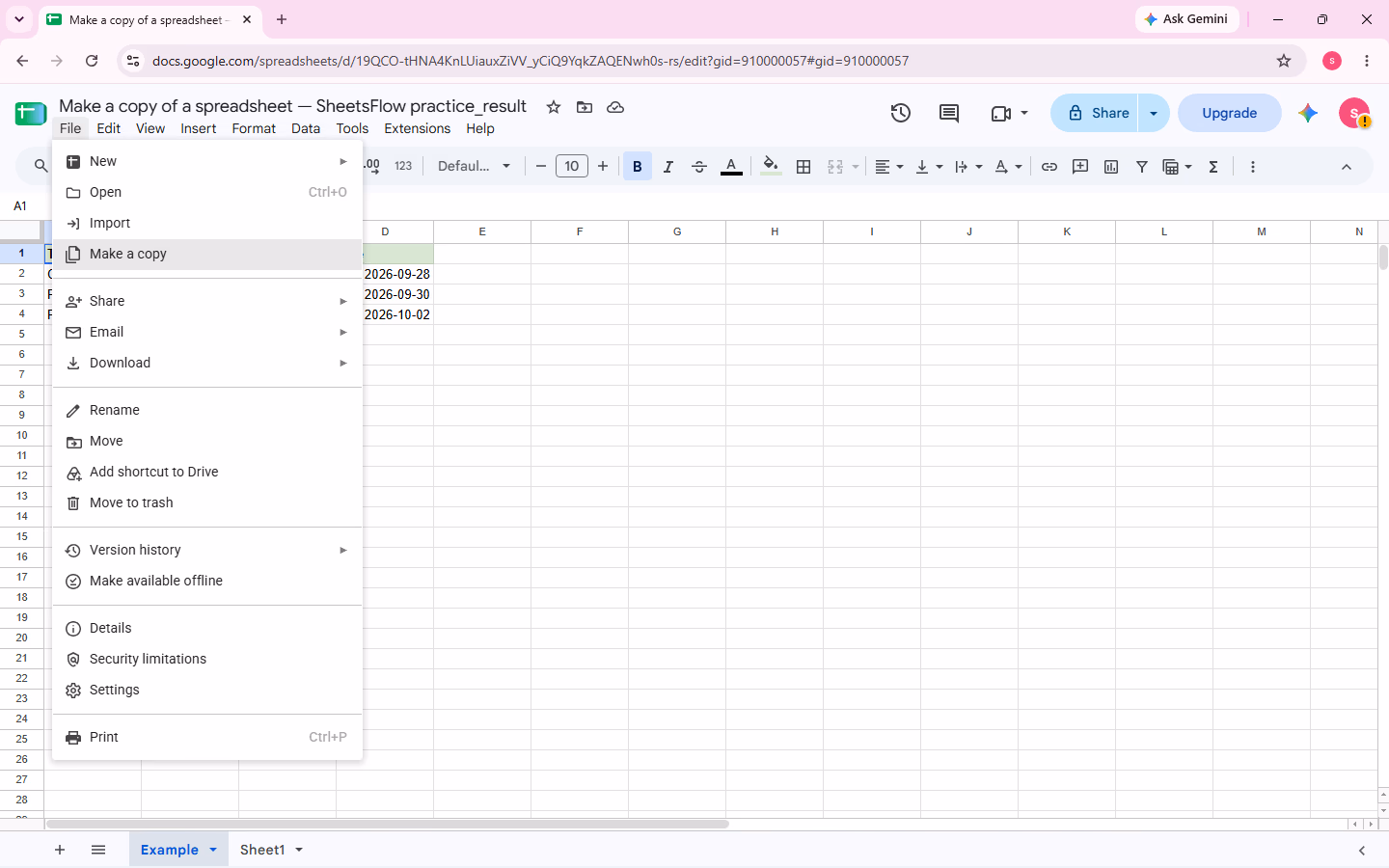Viewport: 1389px width, 868px height.
Task: Open the Gemini sparkle icon
Action: click(x=1308, y=113)
